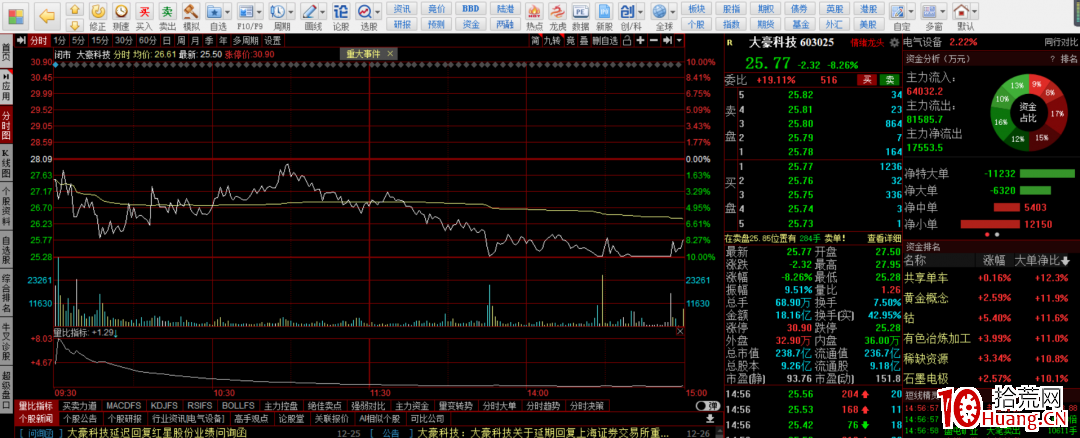Open settings gear beside 情绪龙头

point(895,43)
